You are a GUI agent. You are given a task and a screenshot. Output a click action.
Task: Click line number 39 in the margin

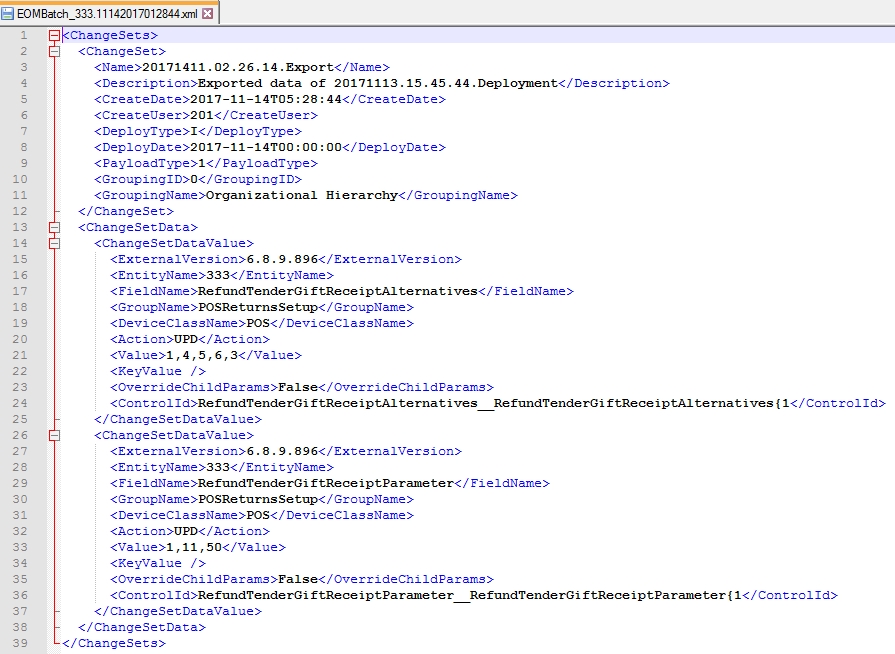20,643
